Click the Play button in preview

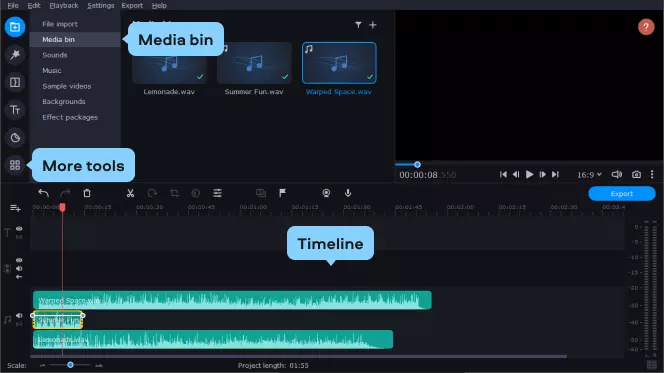[529, 174]
